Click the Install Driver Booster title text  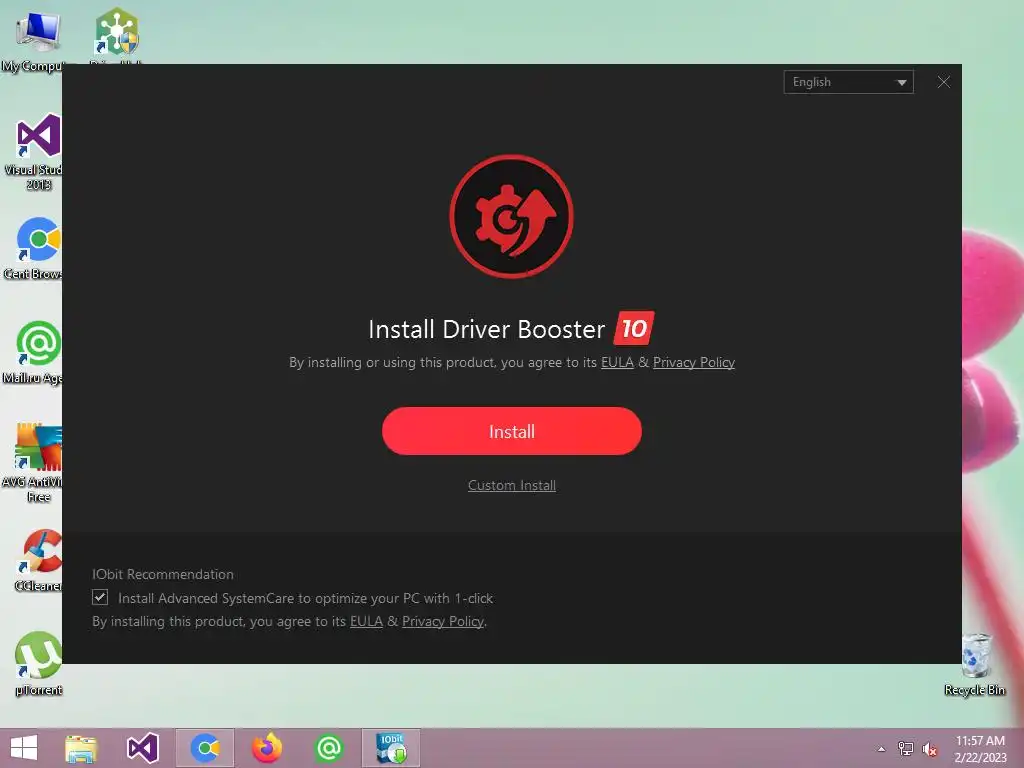point(487,329)
